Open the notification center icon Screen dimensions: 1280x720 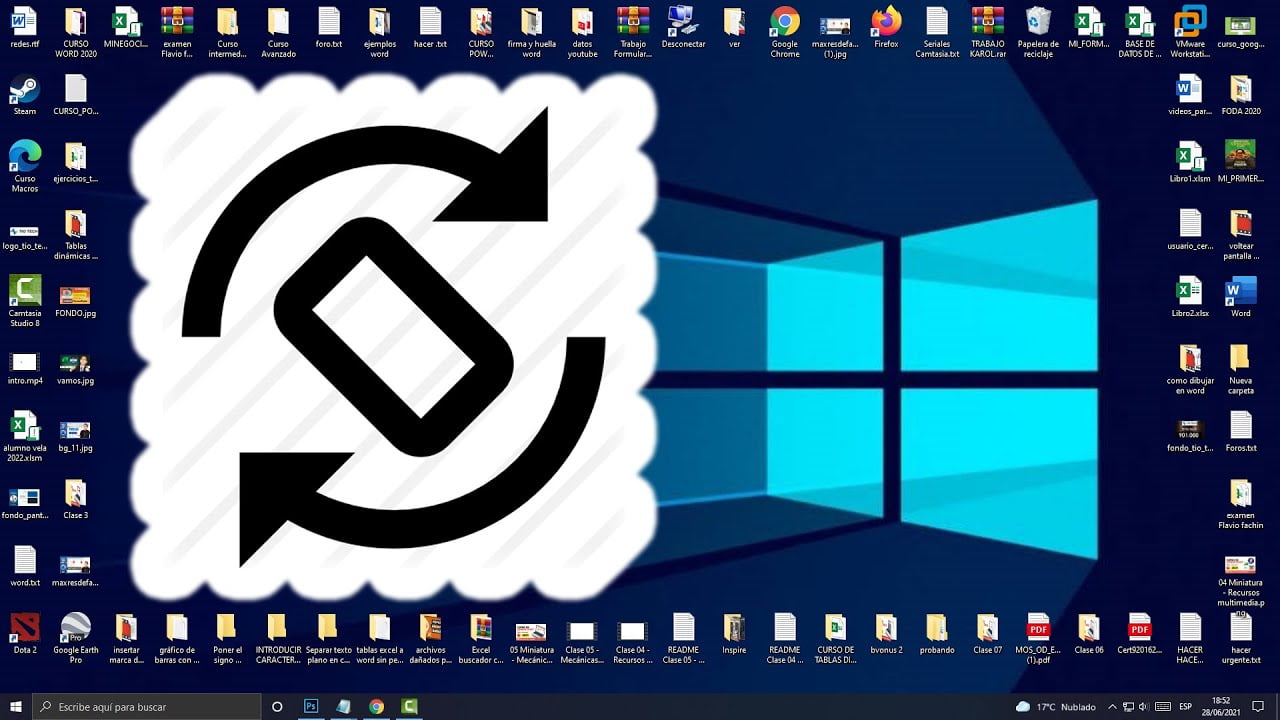1258,706
